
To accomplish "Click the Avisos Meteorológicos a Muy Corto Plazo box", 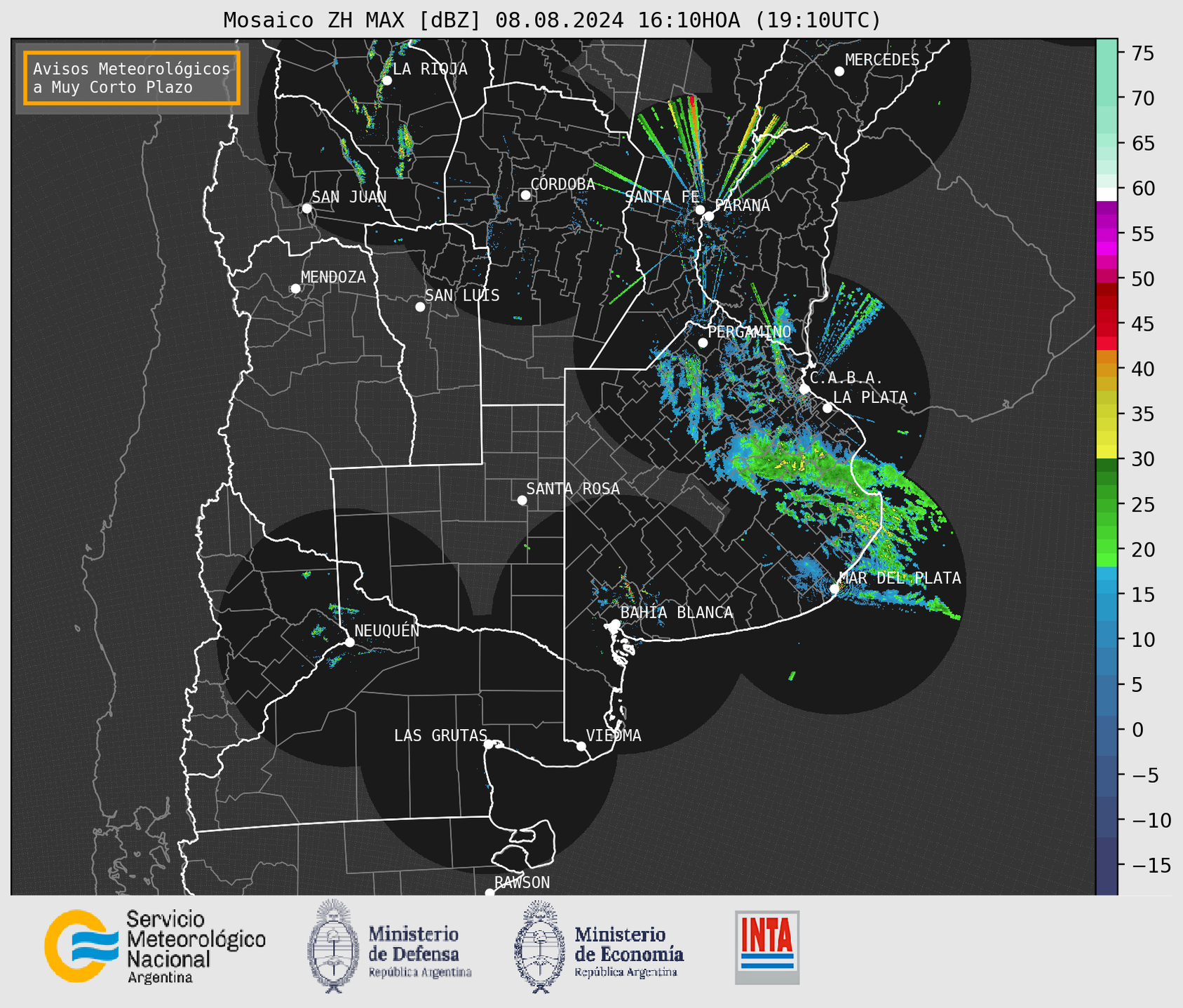I will tap(132, 78).
